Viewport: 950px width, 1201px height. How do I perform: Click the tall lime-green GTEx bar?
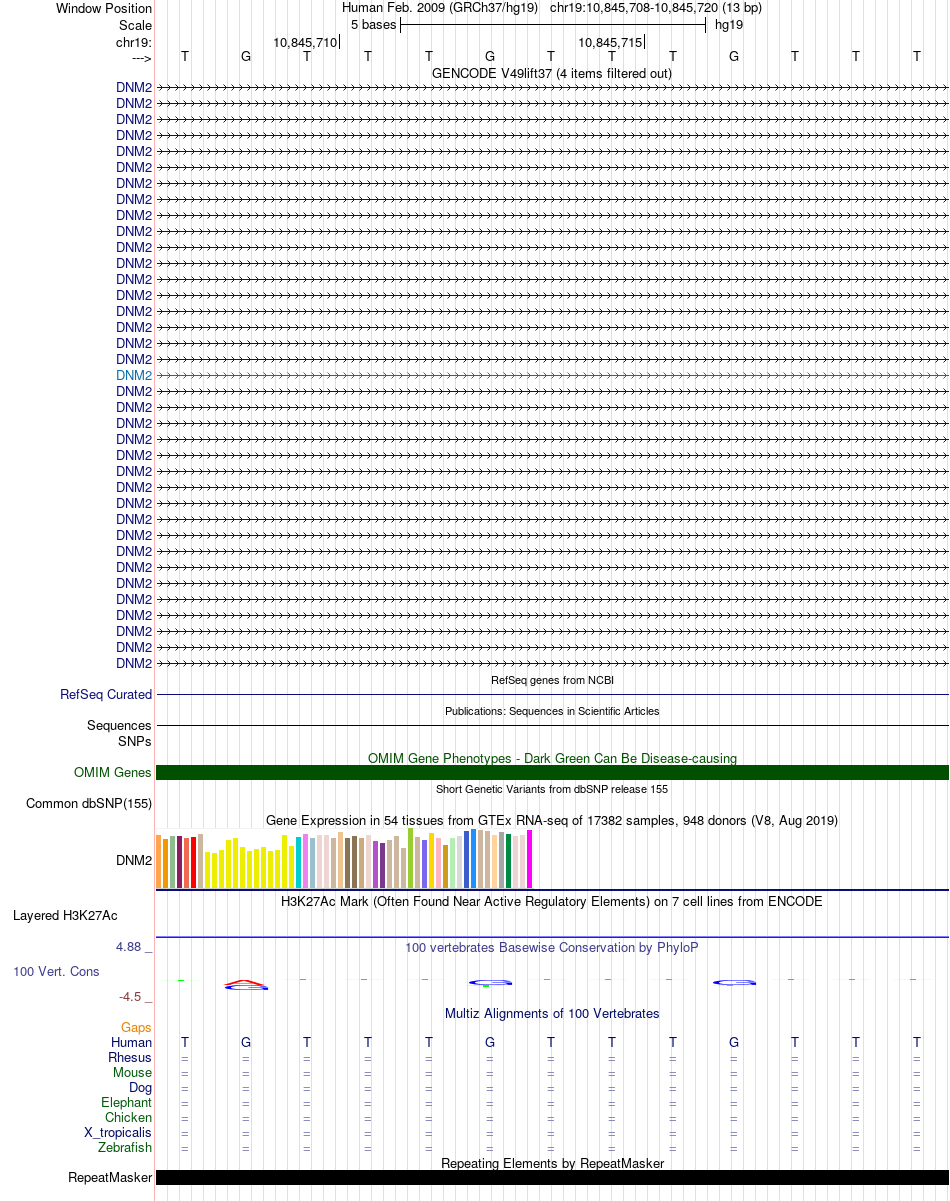411,858
